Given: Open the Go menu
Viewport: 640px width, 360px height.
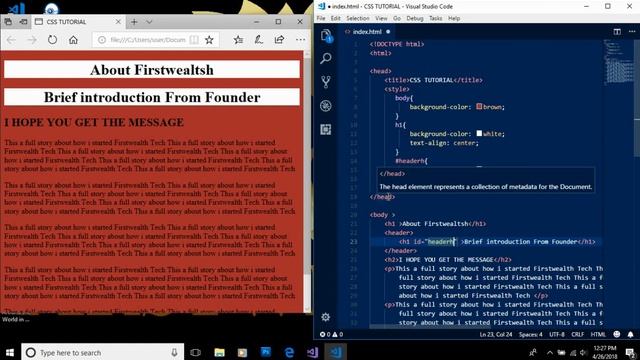Looking at the screenshot, I should 397,18.
